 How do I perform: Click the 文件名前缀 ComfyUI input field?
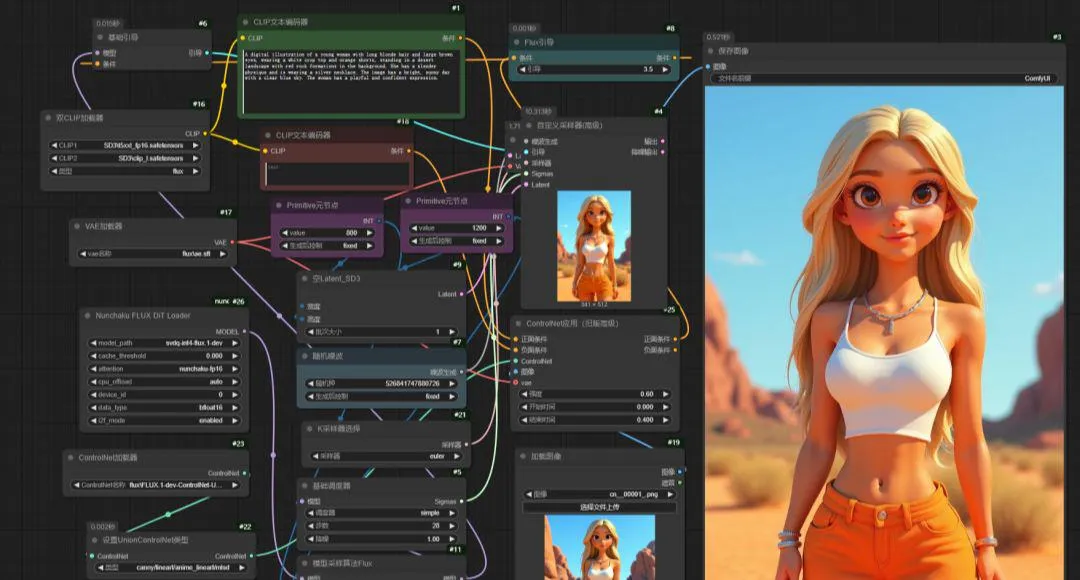click(x=884, y=79)
